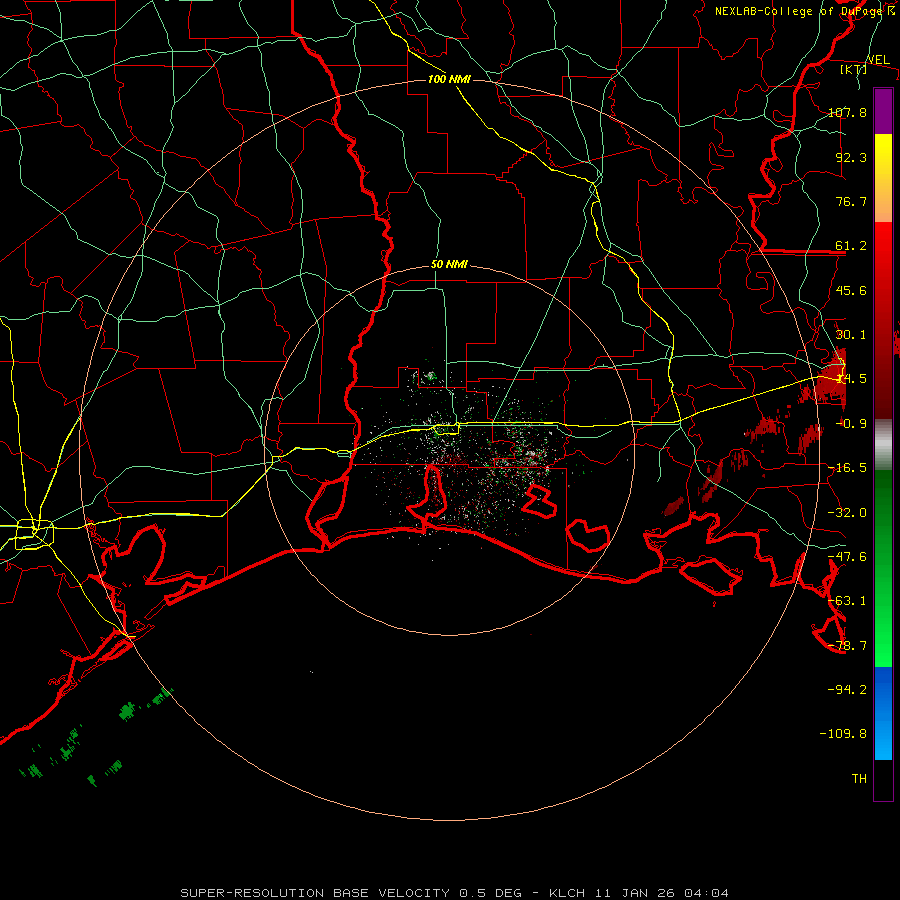Select the 30.1 legend value

coord(851,335)
